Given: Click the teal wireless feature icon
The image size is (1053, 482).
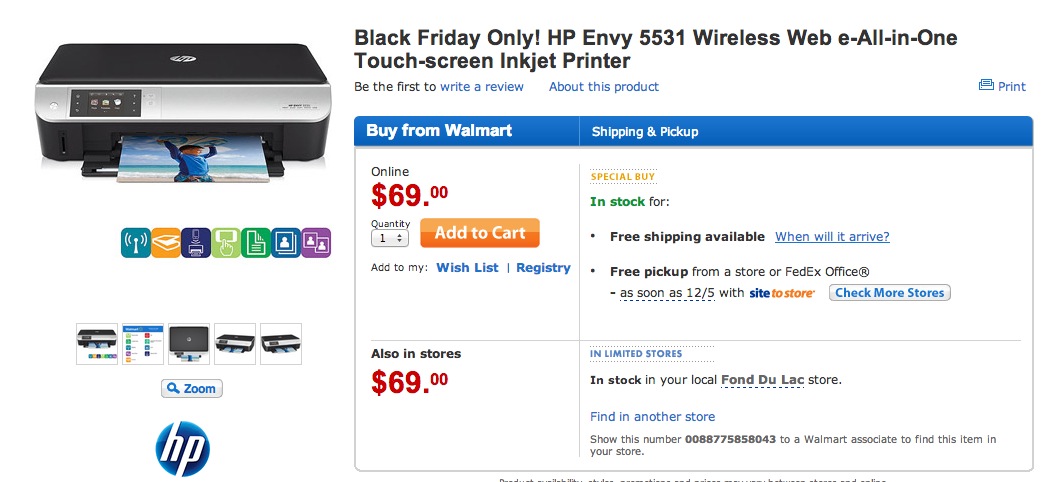Looking at the screenshot, I should (x=135, y=242).
